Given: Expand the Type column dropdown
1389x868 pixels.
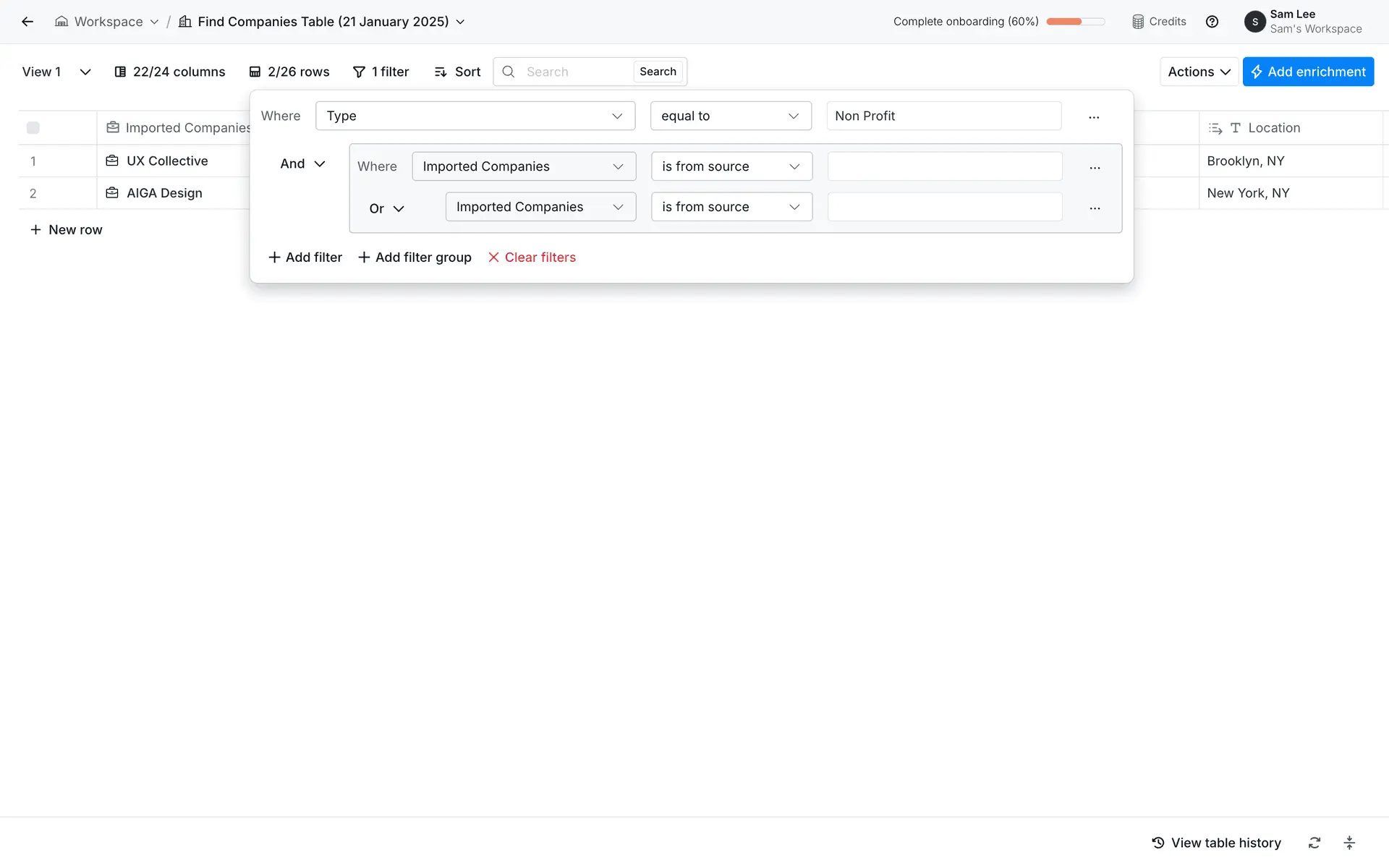Looking at the screenshot, I should coord(475,116).
